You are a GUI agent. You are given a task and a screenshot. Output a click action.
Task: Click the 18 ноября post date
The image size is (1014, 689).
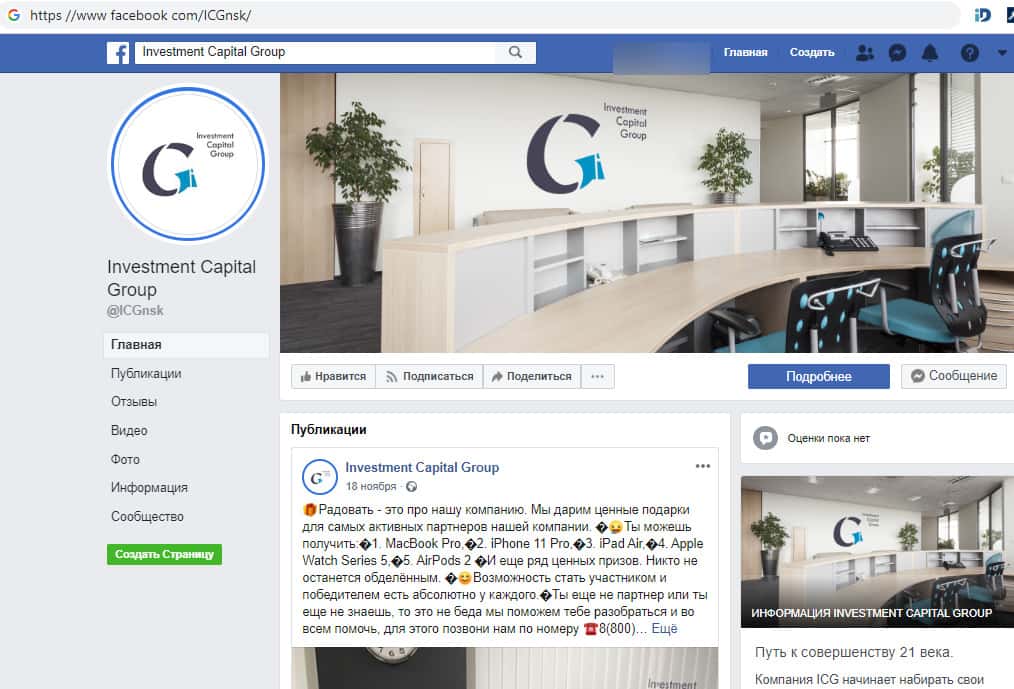tap(371, 487)
